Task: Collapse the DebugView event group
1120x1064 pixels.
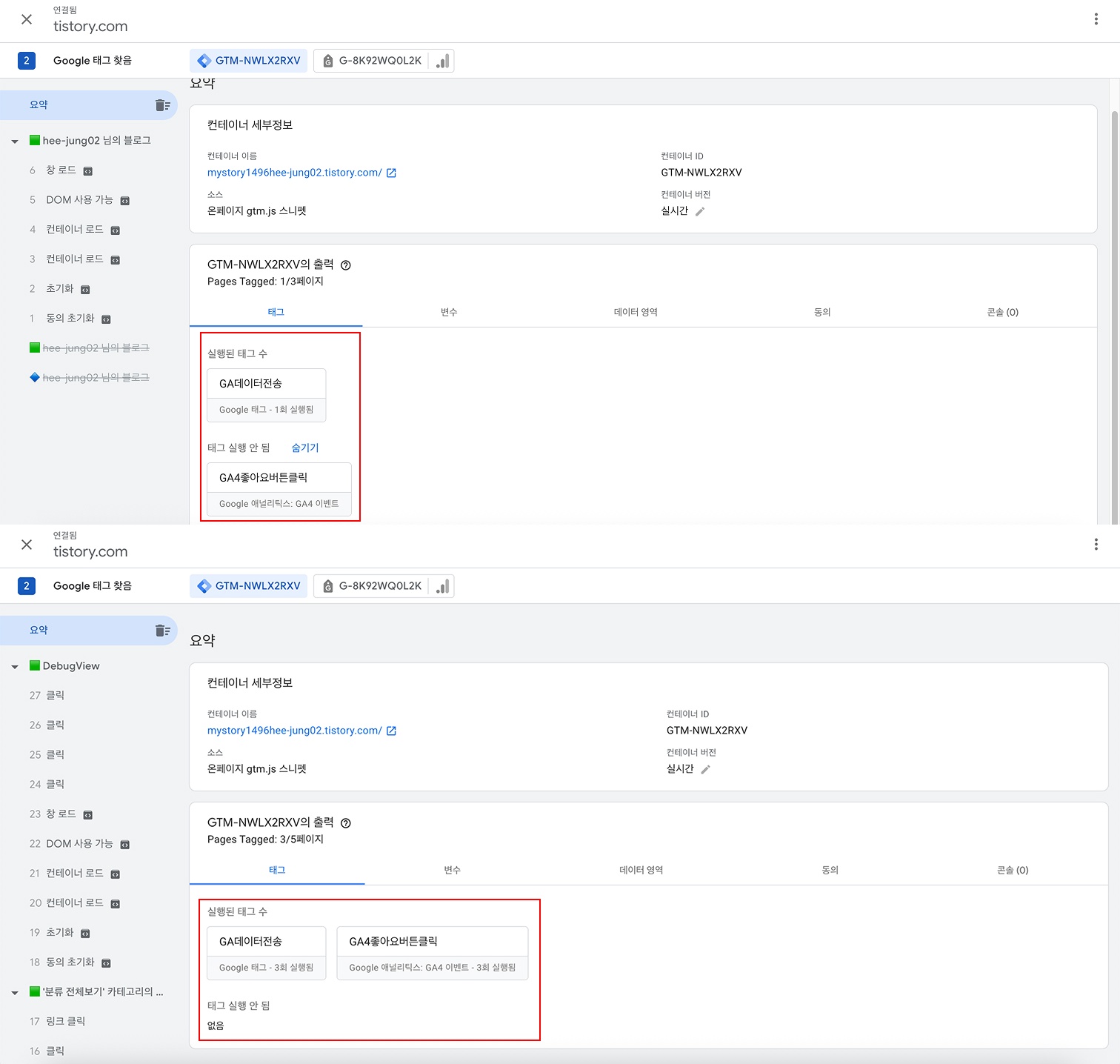Action: pyautogui.click(x=15, y=667)
